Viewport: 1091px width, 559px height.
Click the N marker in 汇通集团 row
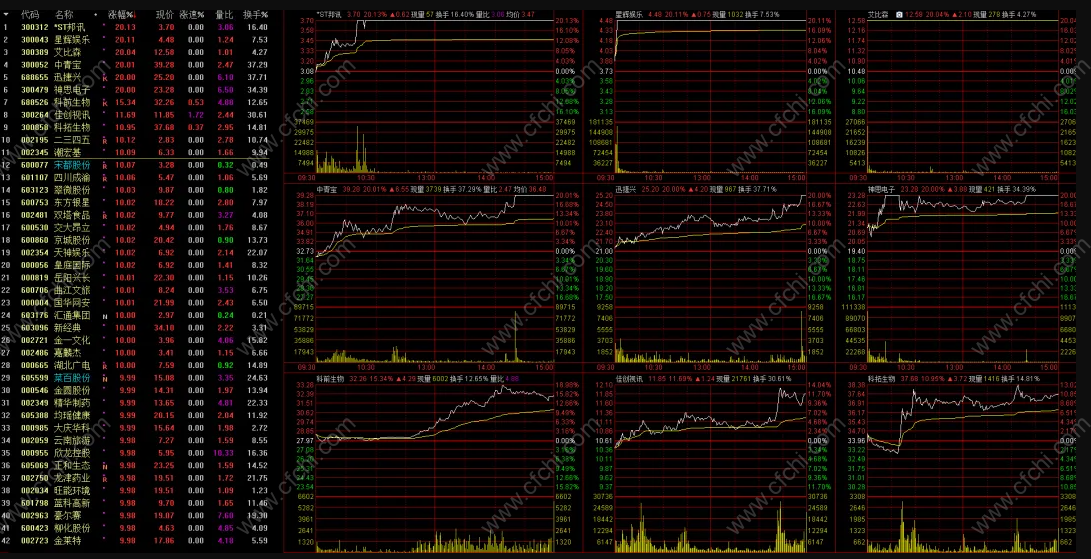(x=104, y=315)
